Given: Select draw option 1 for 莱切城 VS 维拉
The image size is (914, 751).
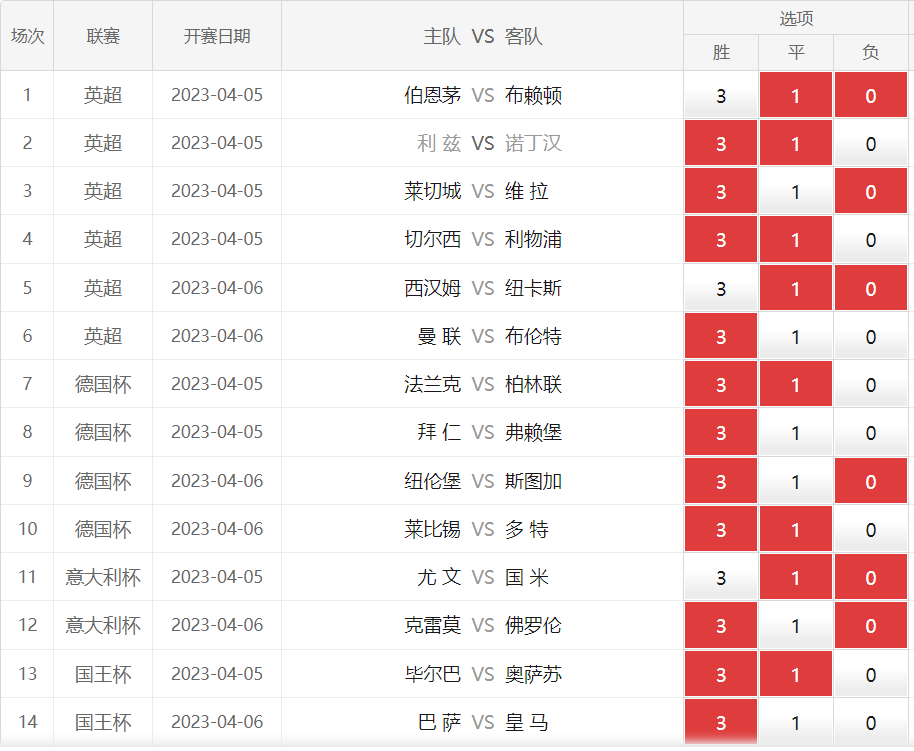Looking at the screenshot, I should pos(796,191).
